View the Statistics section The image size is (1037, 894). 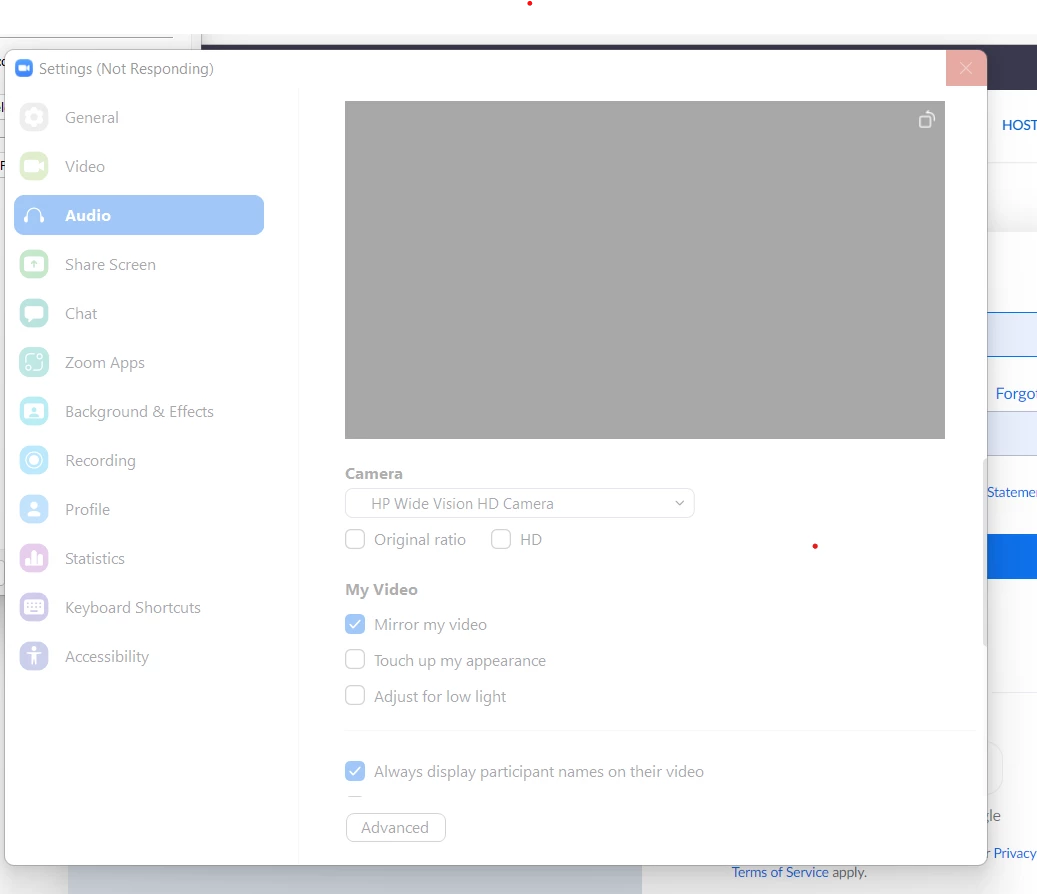pyautogui.click(x=139, y=558)
